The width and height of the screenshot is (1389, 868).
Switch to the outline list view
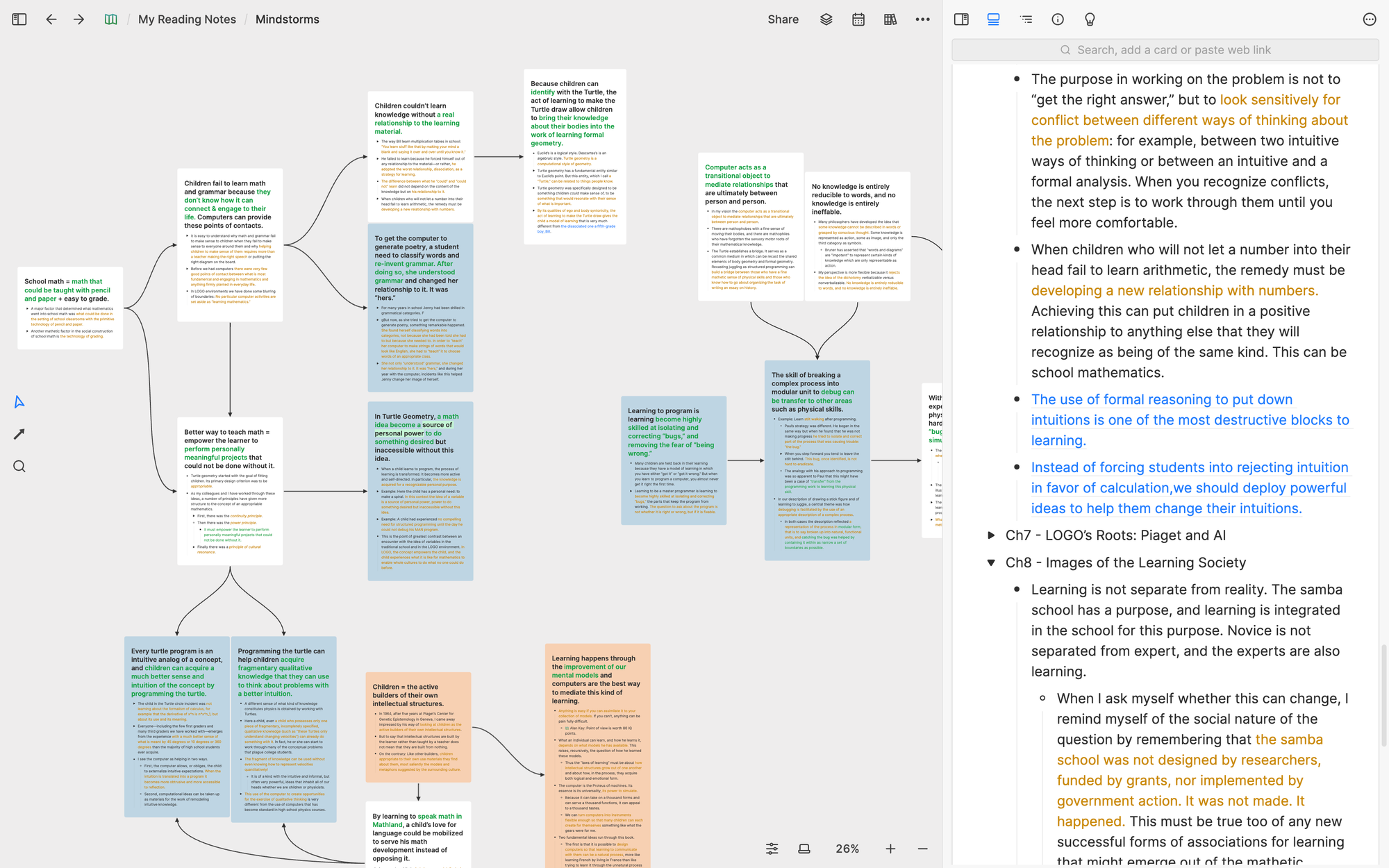pyautogui.click(x=1026, y=19)
